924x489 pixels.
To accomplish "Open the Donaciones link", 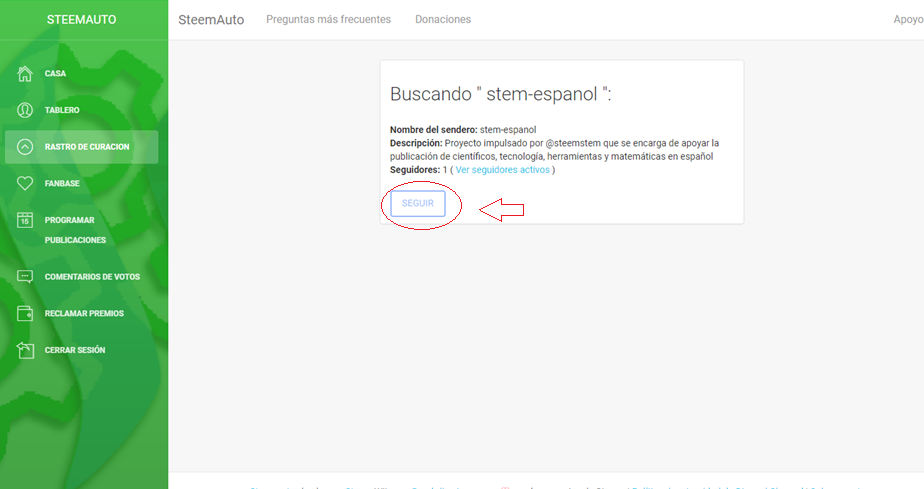I will coord(443,19).
